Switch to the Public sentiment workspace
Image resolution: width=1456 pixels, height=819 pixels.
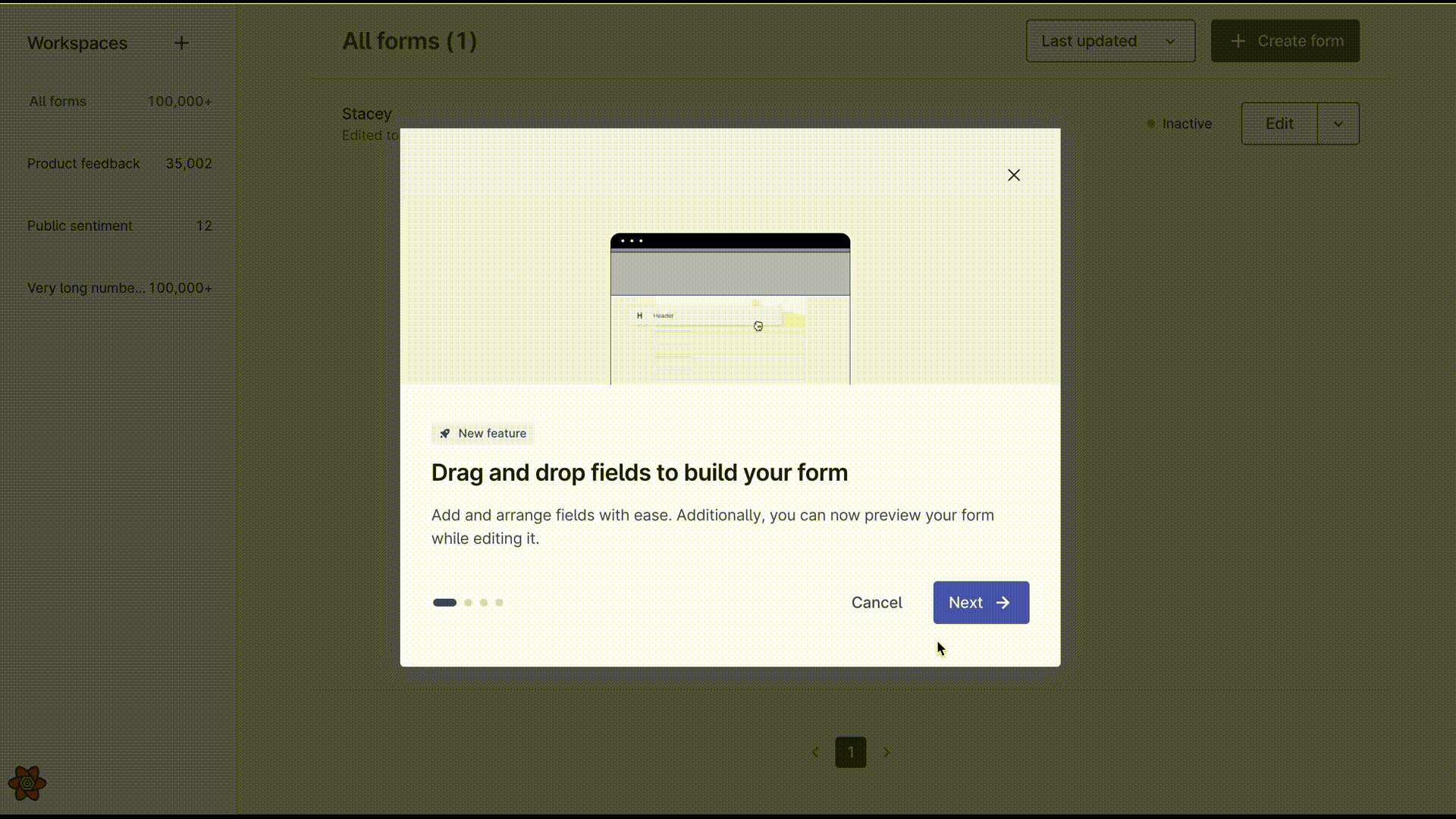coord(80,225)
